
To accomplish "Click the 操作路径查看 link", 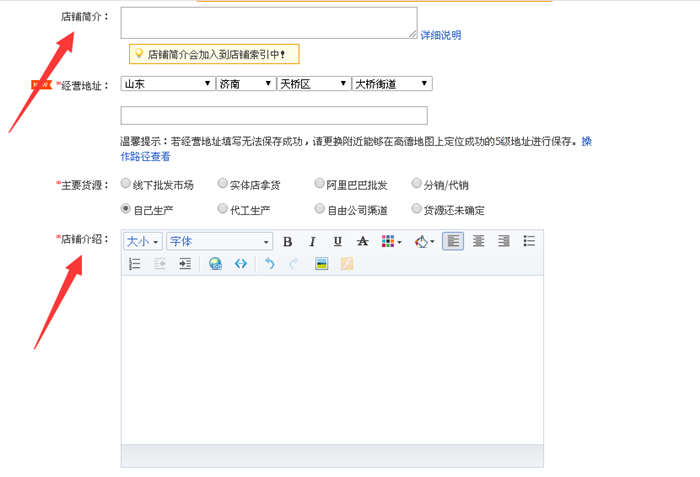I will pos(146,157).
